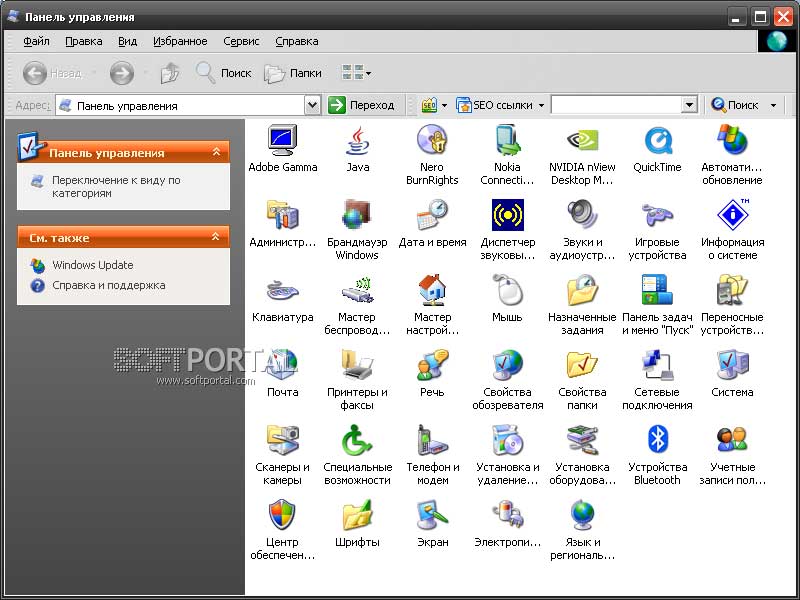Image resolution: width=800 pixels, height=600 pixels.
Task: Open the views dropdown button
Action: (x=356, y=73)
